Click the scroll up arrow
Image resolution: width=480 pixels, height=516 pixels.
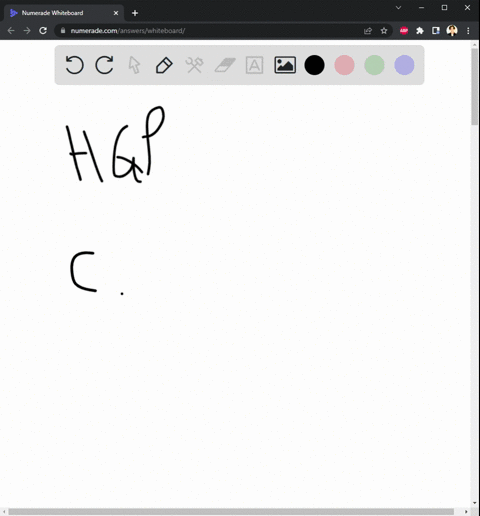[475, 44]
